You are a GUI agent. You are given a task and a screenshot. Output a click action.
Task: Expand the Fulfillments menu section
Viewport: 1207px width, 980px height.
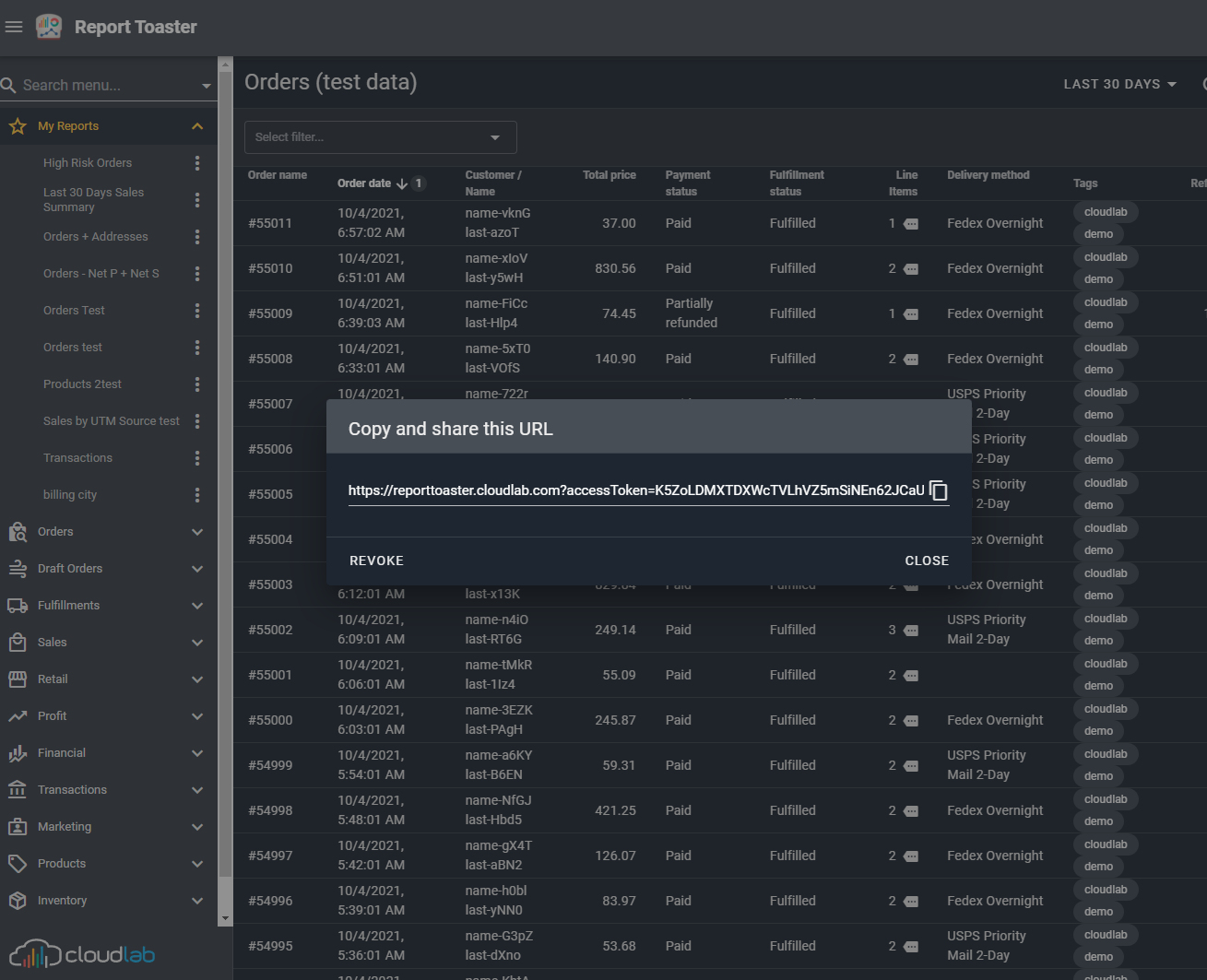coord(197,606)
